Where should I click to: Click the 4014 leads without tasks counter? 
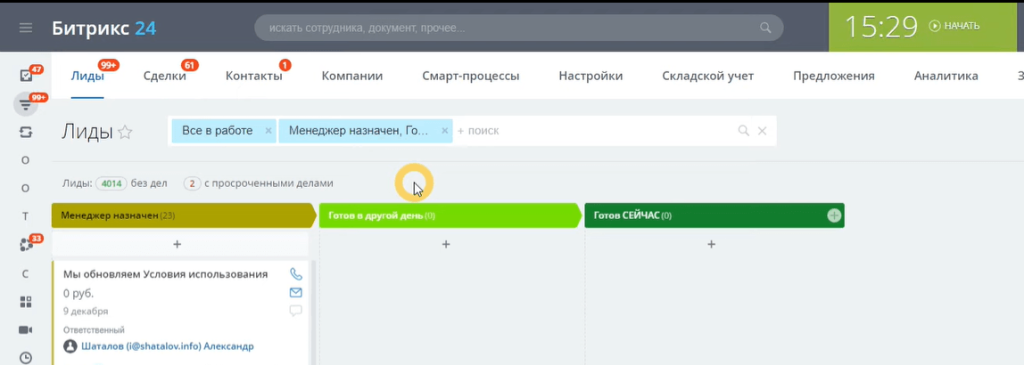pyautogui.click(x=112, y=183)
